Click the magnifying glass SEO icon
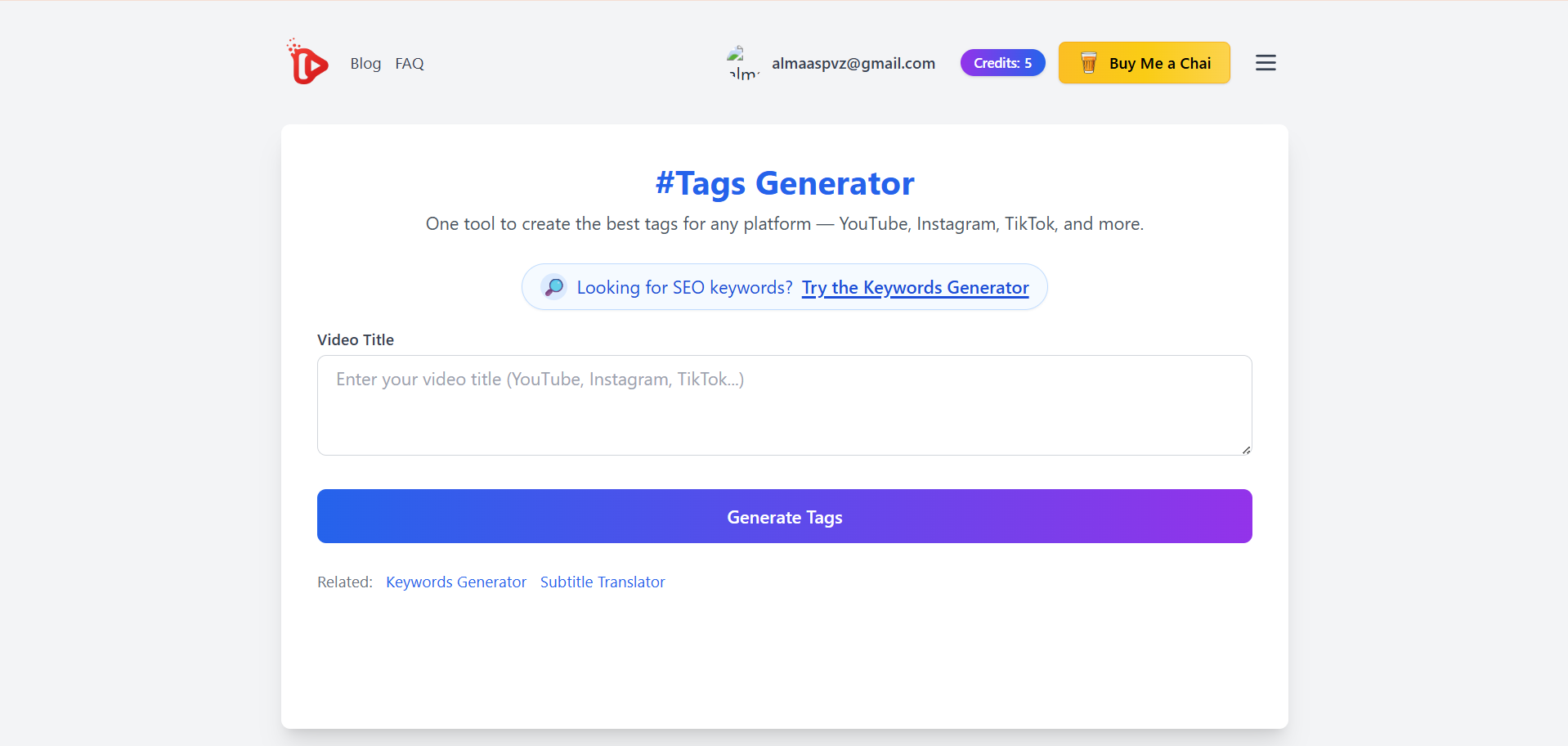 tap(553, 287)
